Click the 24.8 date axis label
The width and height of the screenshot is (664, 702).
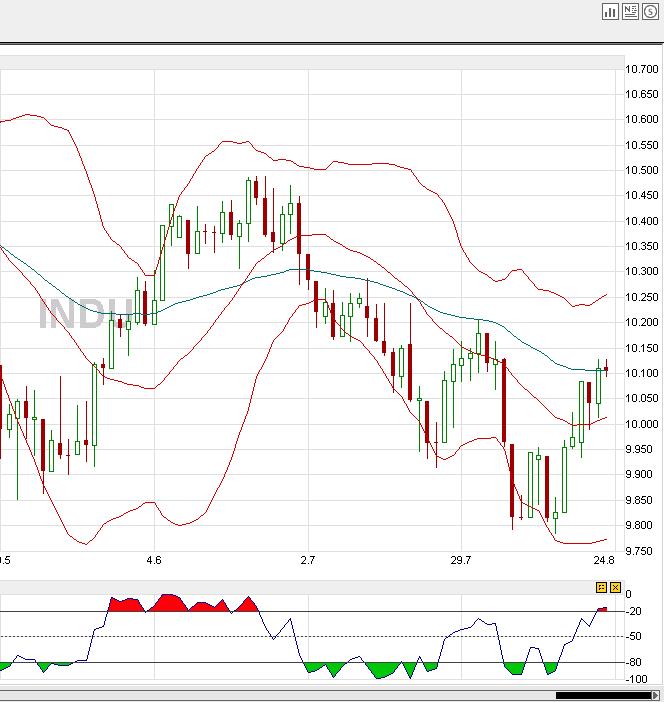click(x=604, y=561)
